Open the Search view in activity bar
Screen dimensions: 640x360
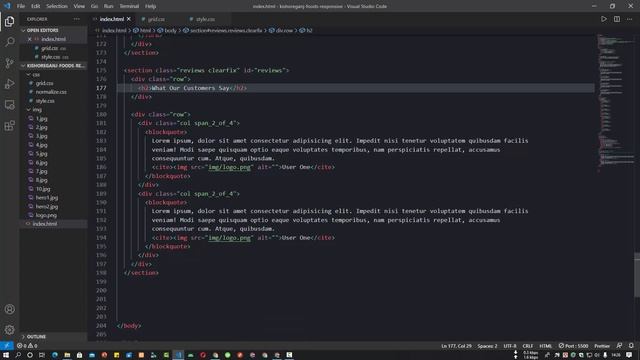pos(9,42)
